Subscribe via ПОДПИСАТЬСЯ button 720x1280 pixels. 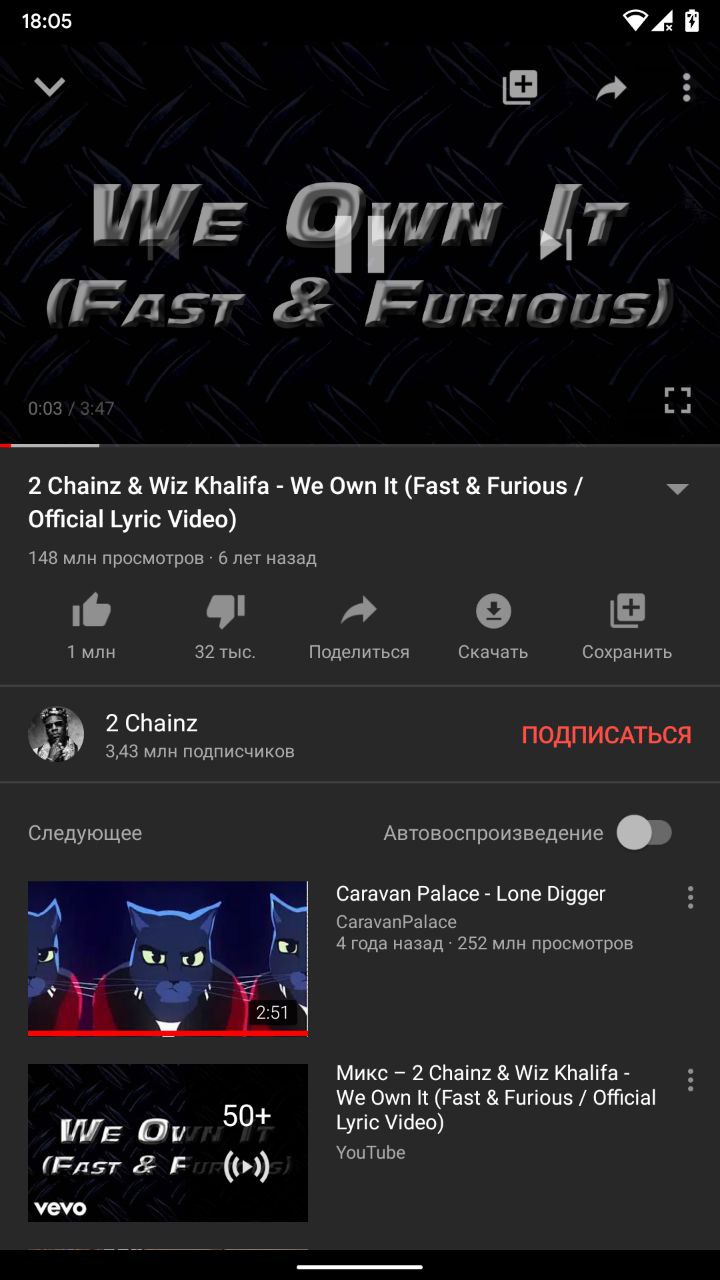[x=606, y=735]
